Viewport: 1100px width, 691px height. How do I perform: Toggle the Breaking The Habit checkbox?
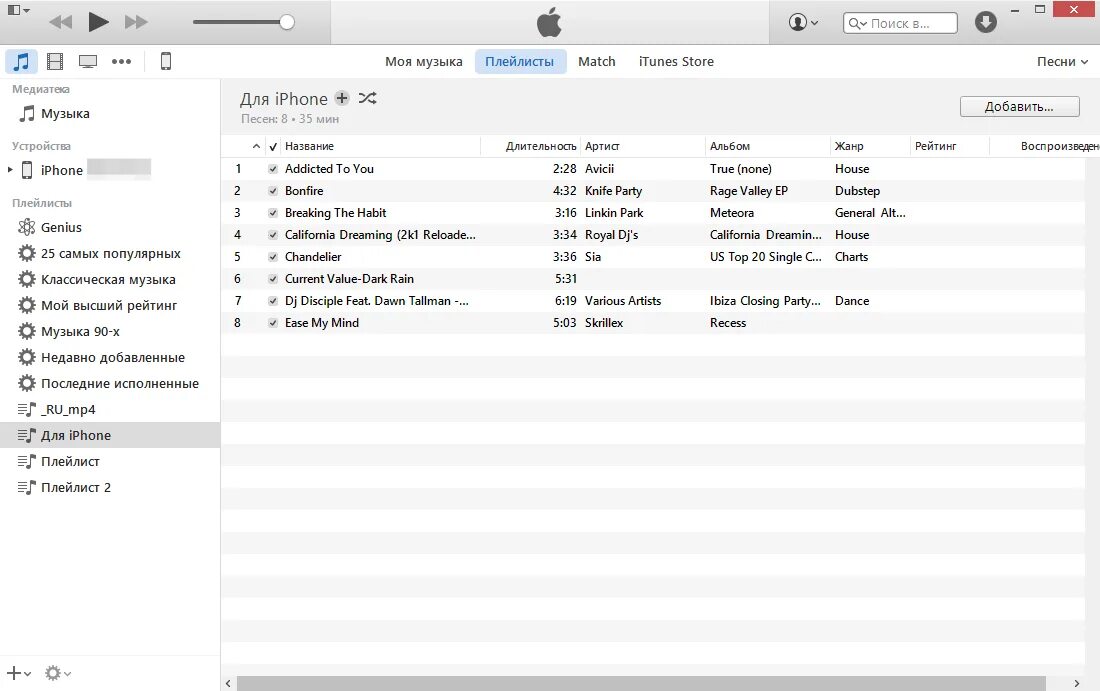tap(273, 213)
